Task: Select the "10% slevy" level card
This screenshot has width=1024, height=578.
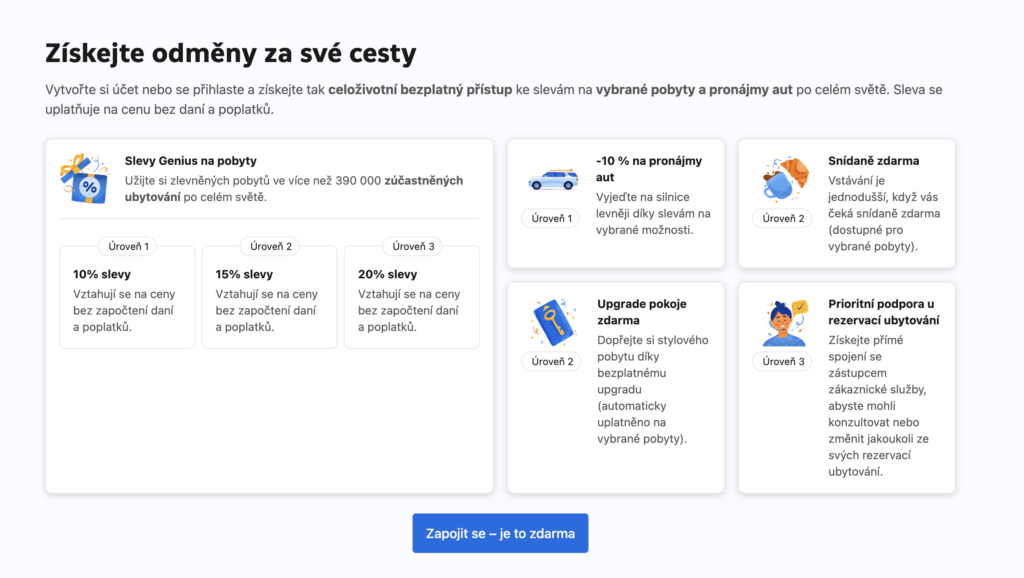Action: click(127, 298)
